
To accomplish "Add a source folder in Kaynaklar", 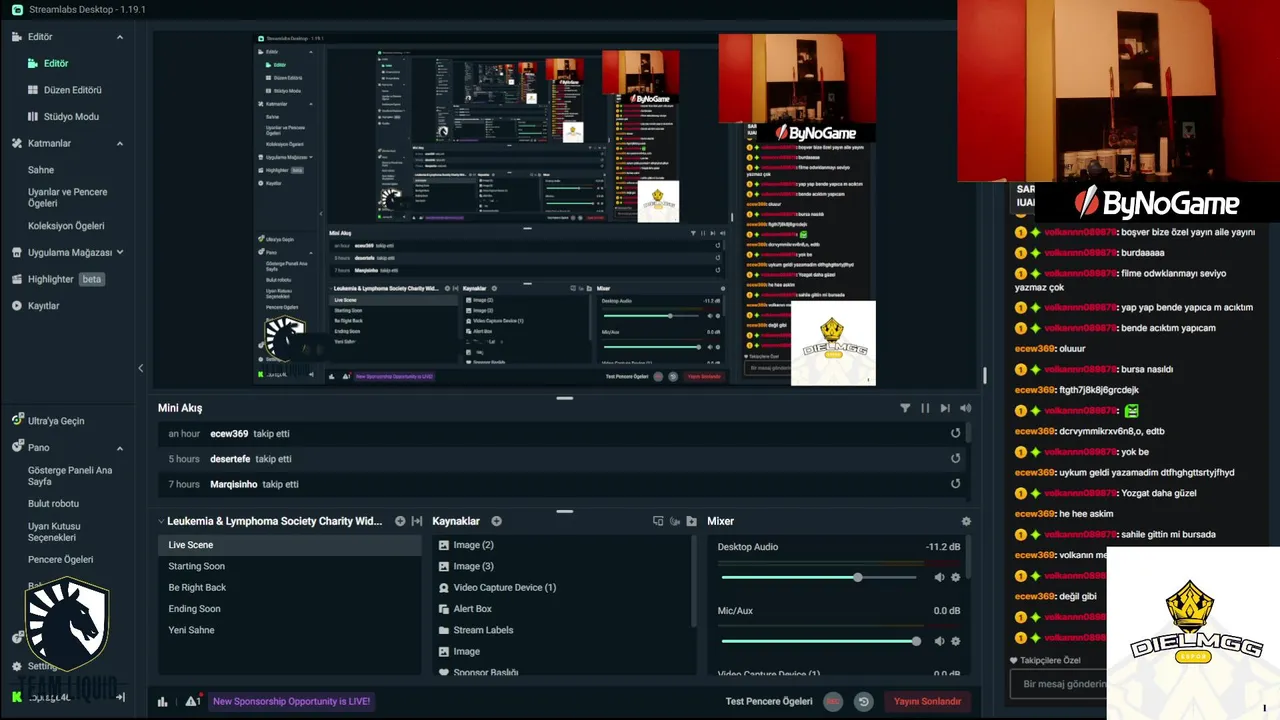I will [690, 521].
